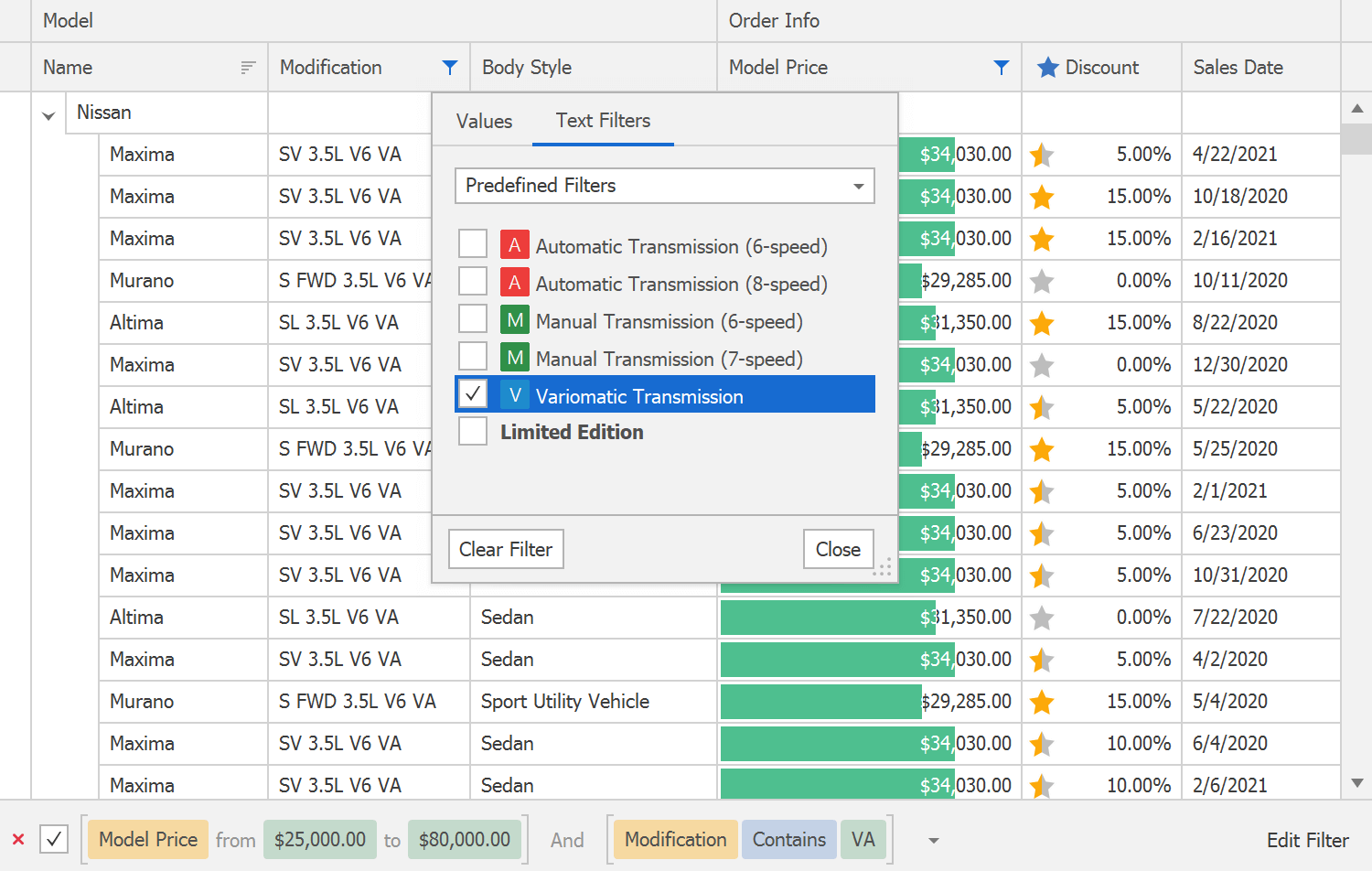1372x871 pixels.
Task: Switch to the Values tab
Action: click(x=484, y=120)
